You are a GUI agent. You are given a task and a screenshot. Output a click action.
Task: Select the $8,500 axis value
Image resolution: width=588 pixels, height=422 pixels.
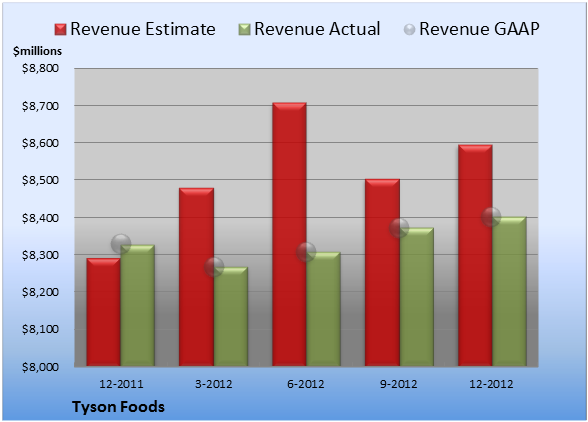40,180
